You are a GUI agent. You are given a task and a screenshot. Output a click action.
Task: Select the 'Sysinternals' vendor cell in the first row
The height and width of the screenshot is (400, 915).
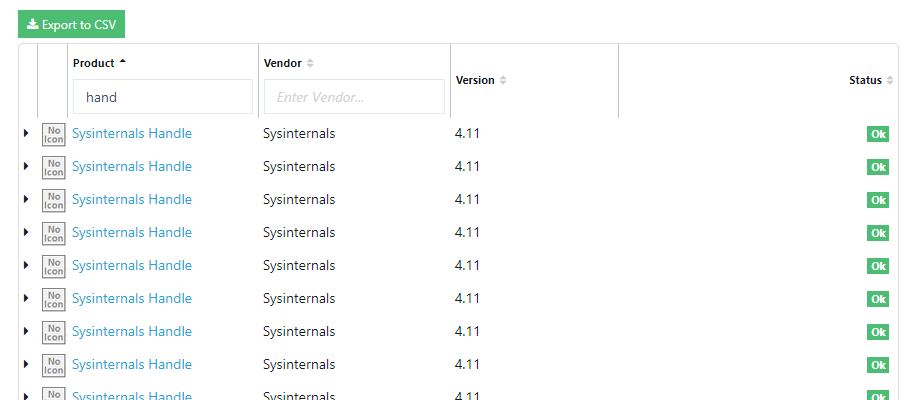pyautogui.click(x=299, y=134)
